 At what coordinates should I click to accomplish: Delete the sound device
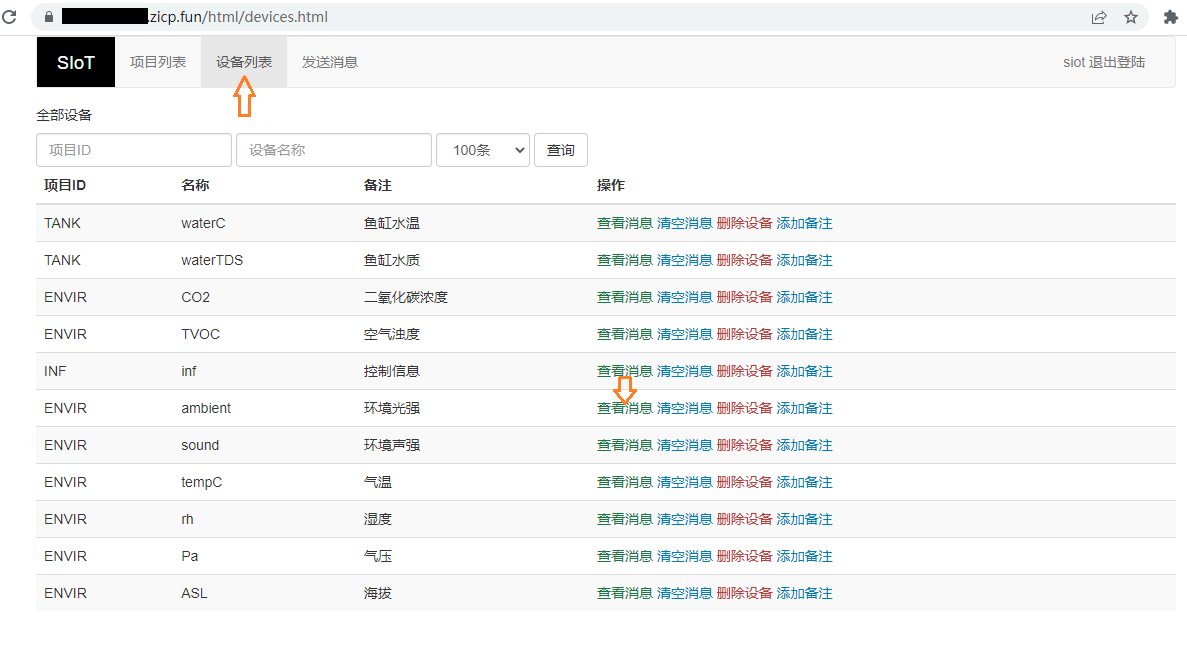coord(744,446)
